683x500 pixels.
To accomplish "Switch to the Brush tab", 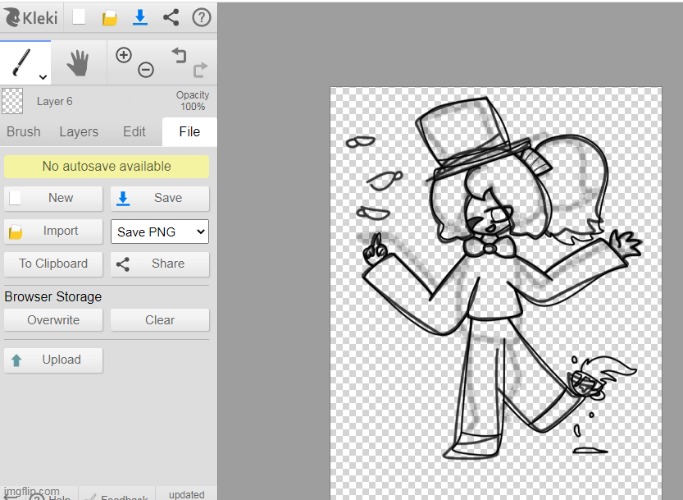I will (x=24, y=132).
